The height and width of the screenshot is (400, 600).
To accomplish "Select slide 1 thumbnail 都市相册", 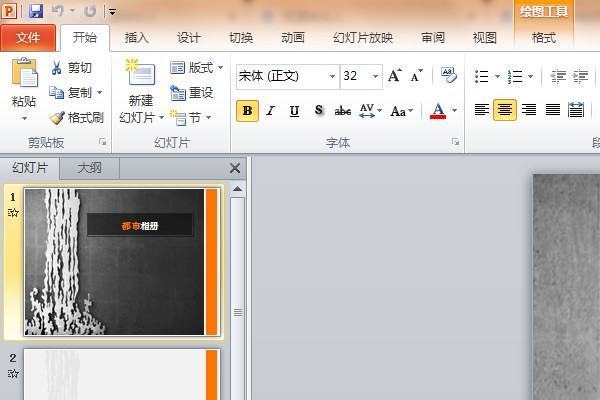I will (x=115, y=262).
